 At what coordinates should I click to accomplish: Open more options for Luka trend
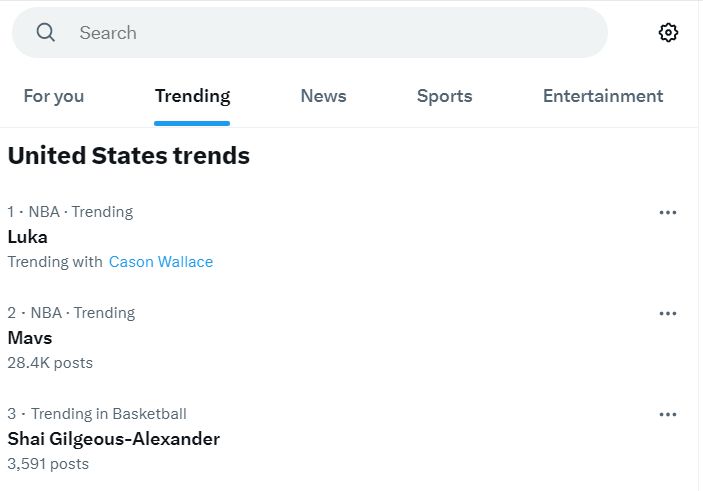(668, 213)
